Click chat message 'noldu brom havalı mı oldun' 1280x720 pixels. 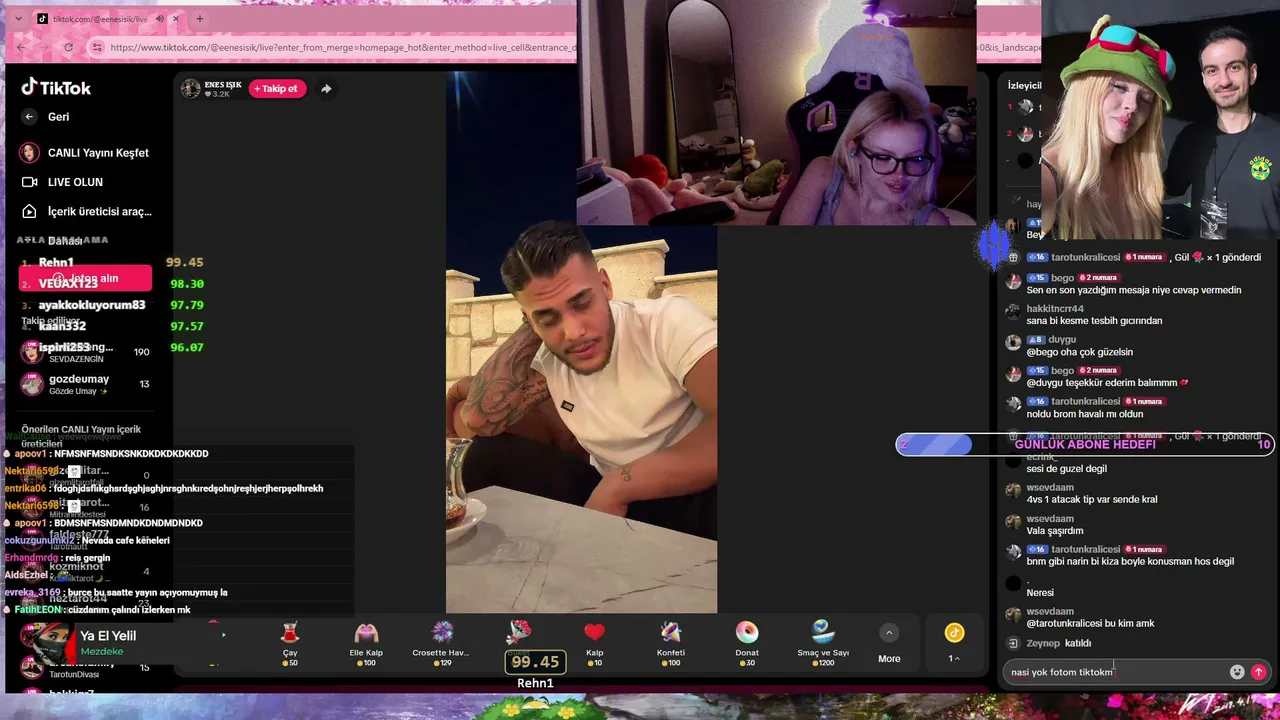coord(1084,414)
